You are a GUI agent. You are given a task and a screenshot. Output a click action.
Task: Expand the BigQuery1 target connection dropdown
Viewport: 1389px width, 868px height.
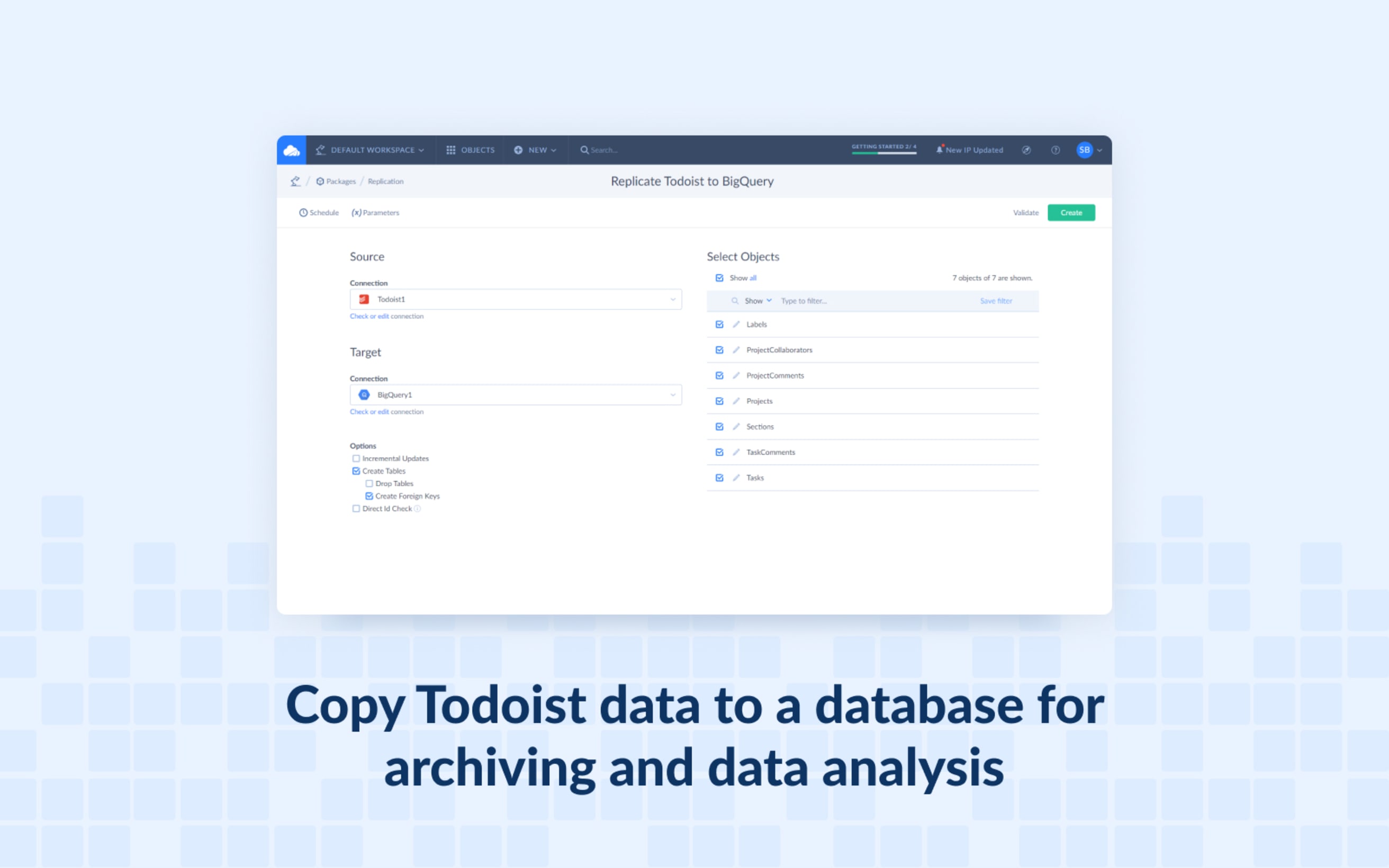click(672, 394)
